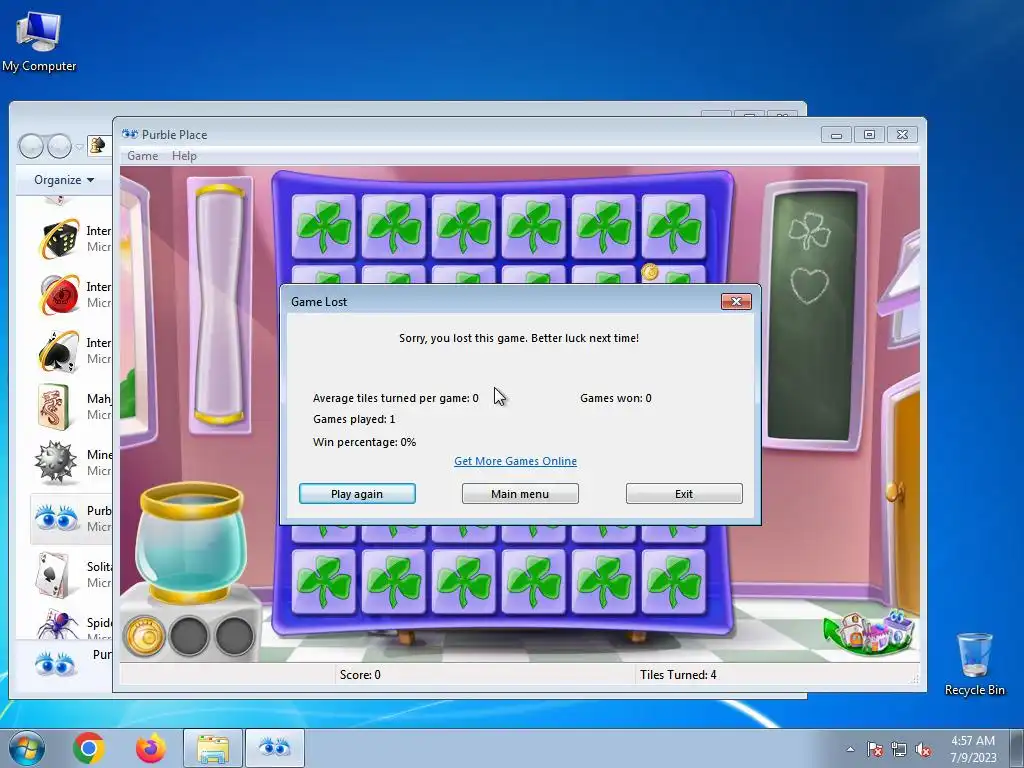Click the Action Center flag tray icon
The width and height of the screenshot is (1024, 768).
tap(874, 749)
